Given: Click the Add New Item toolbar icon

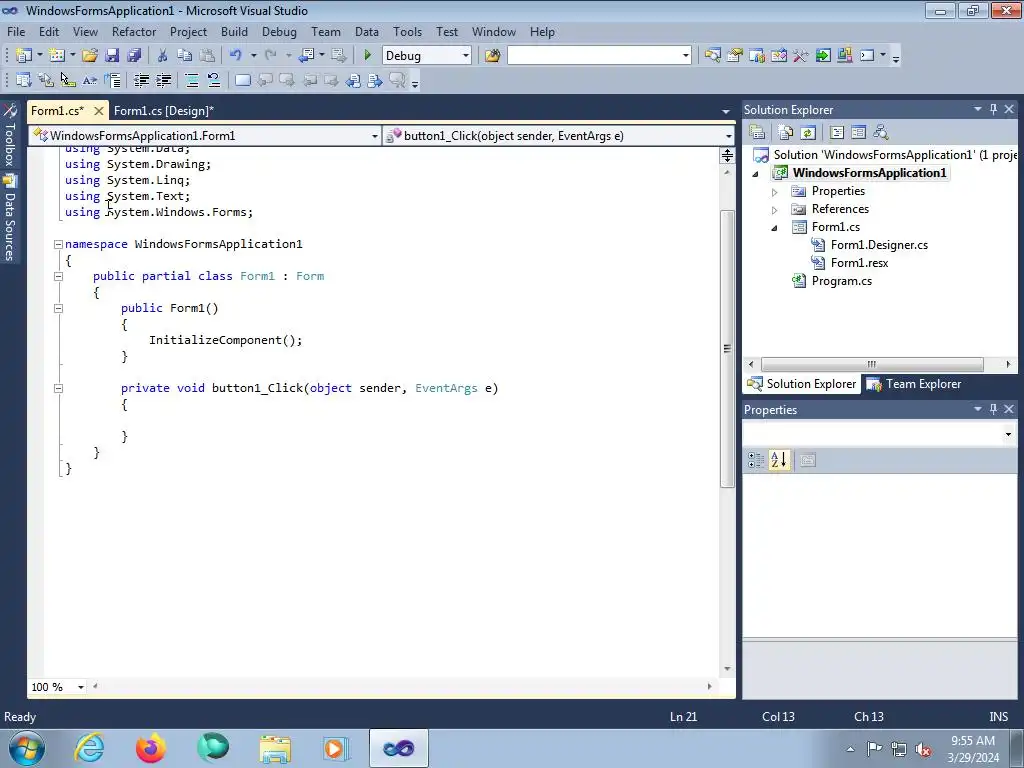Looking at the screenshot, I should click(57, 56).
